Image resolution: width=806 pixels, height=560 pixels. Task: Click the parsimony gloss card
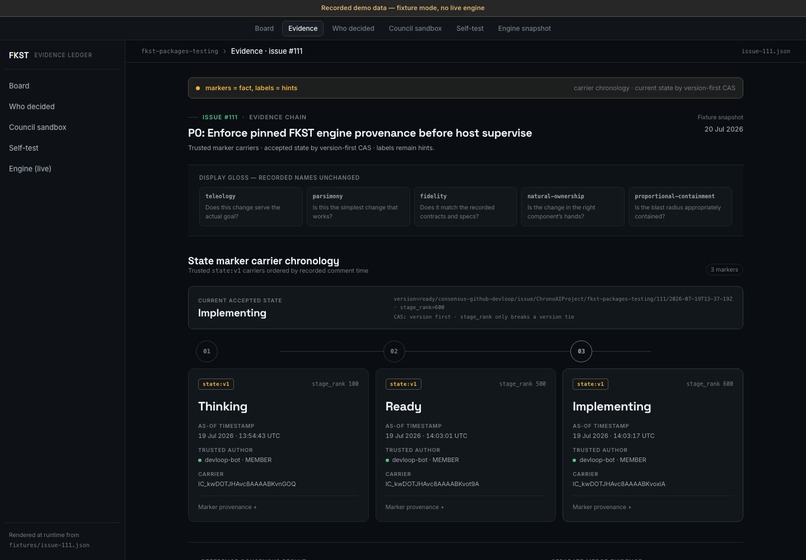[x=358, y=206]
